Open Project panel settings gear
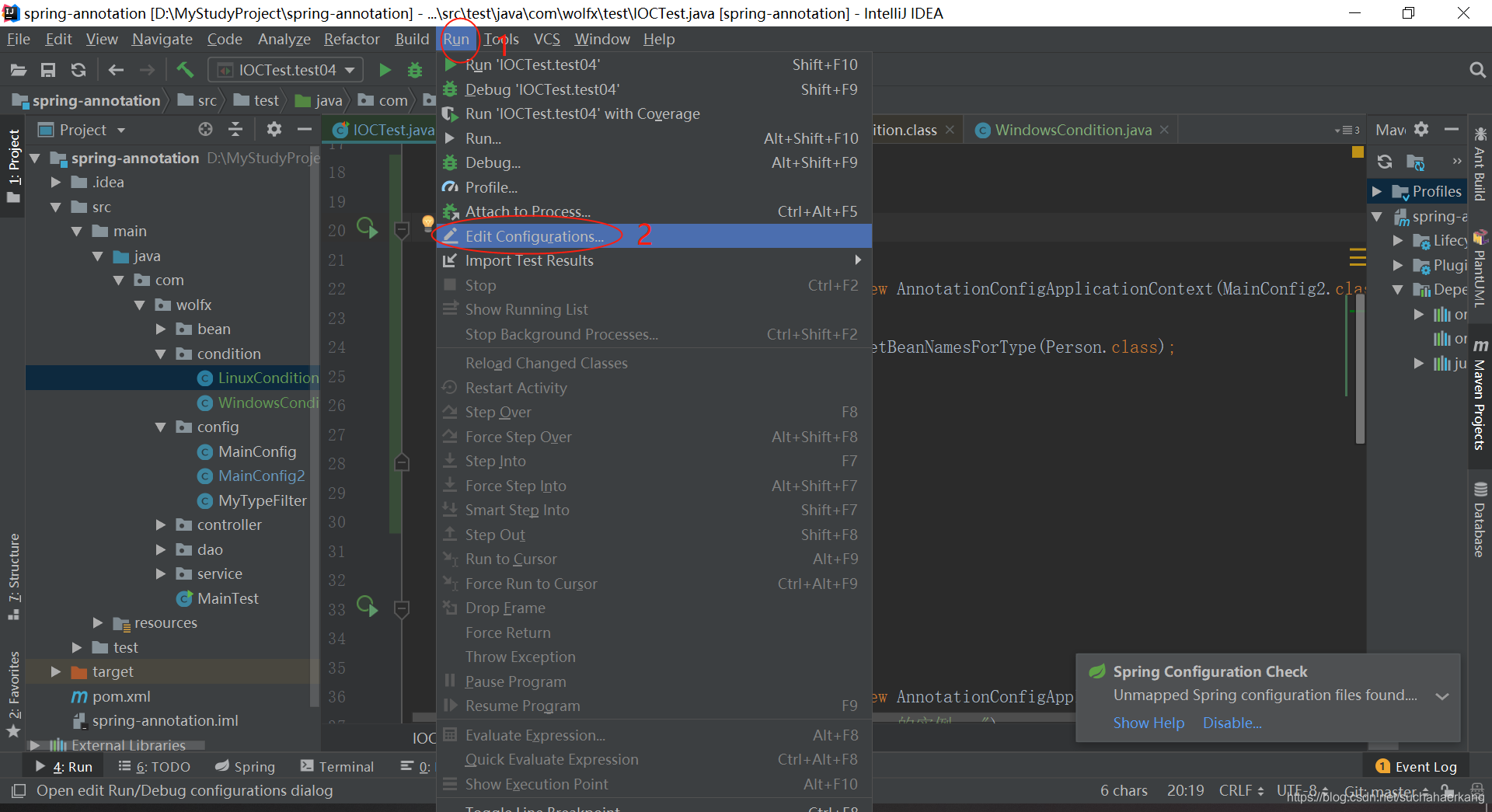The height and width of the screenshot is (812, 1492). click(274, 129)
